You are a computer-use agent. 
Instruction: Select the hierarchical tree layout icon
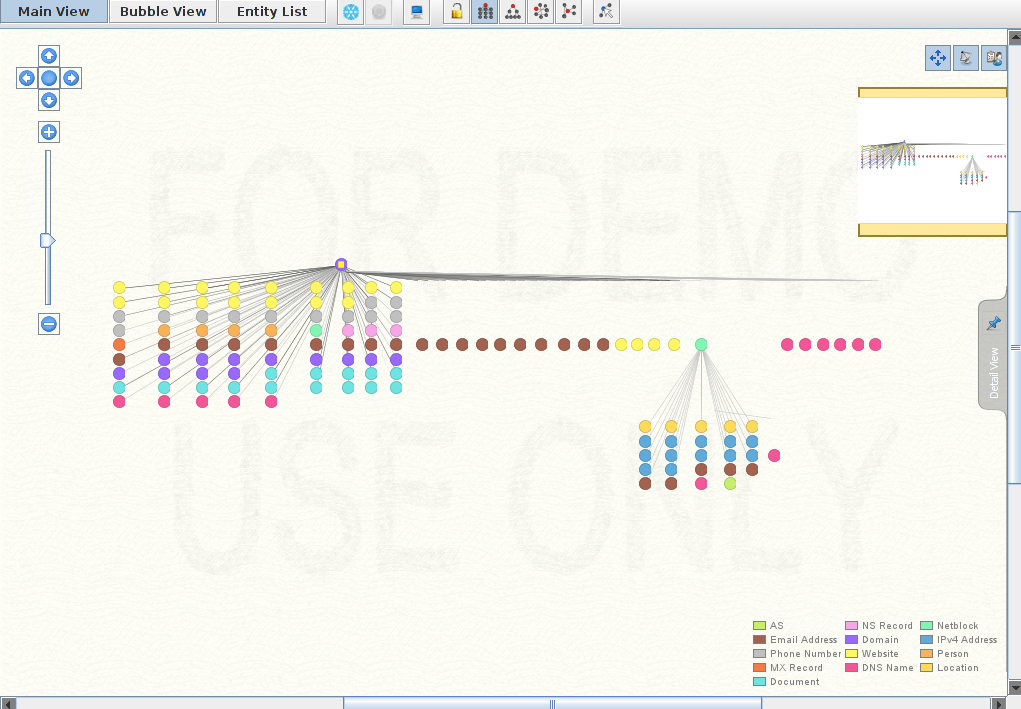(x=512, y=12)
